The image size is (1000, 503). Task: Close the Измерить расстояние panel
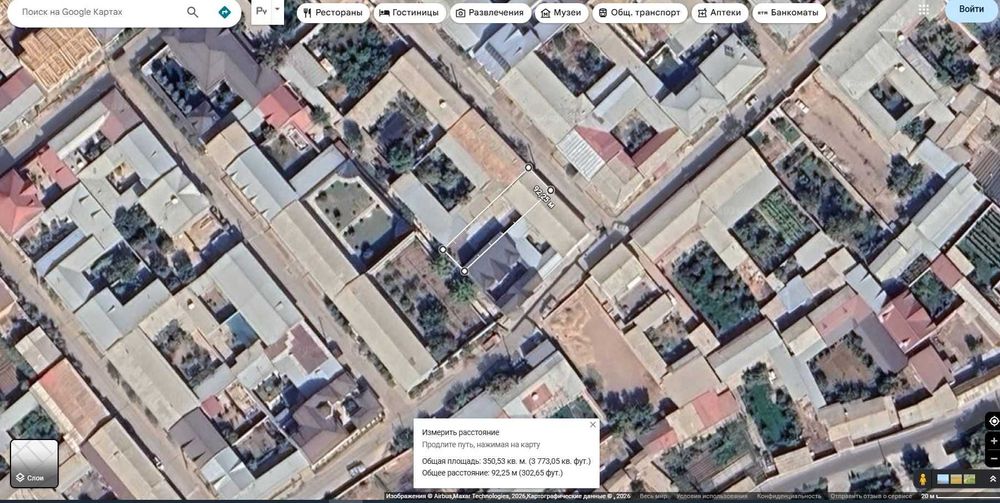click(x=592, y=425)
